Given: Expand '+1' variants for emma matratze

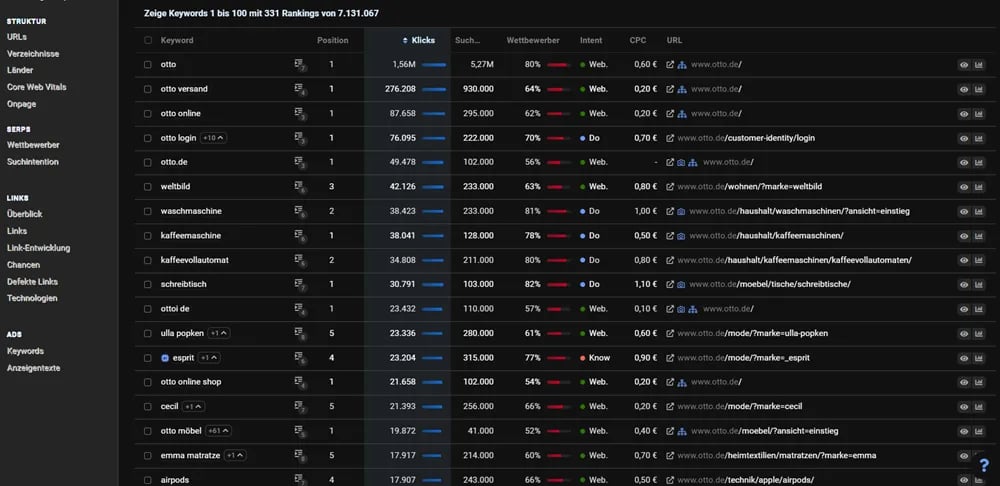Looking at the screenshot, I should [235, 455].
